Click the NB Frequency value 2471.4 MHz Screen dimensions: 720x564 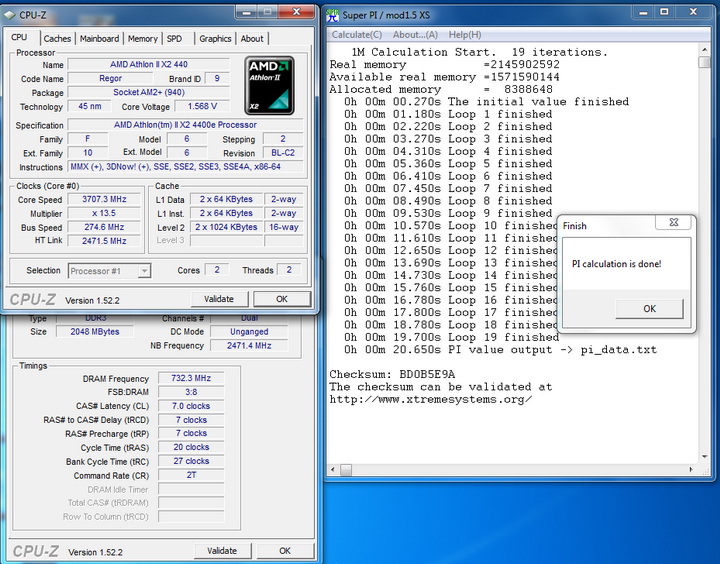pyautogui.click(x=249, y=345)
